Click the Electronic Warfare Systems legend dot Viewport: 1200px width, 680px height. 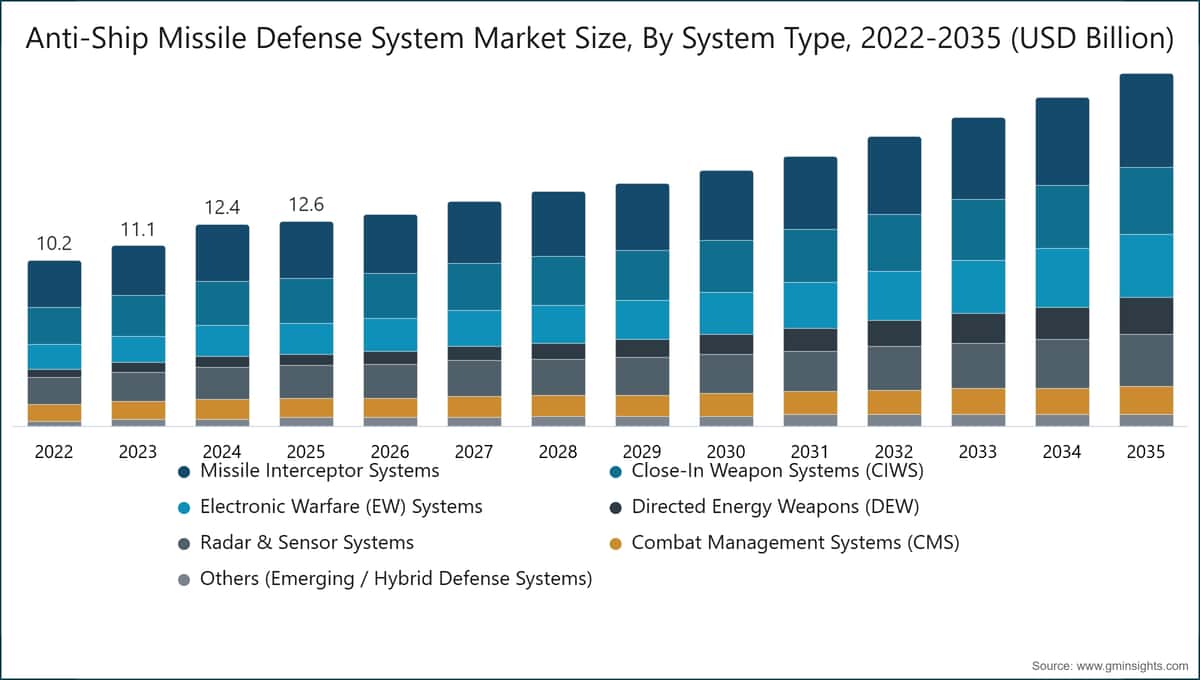(184, 507)
